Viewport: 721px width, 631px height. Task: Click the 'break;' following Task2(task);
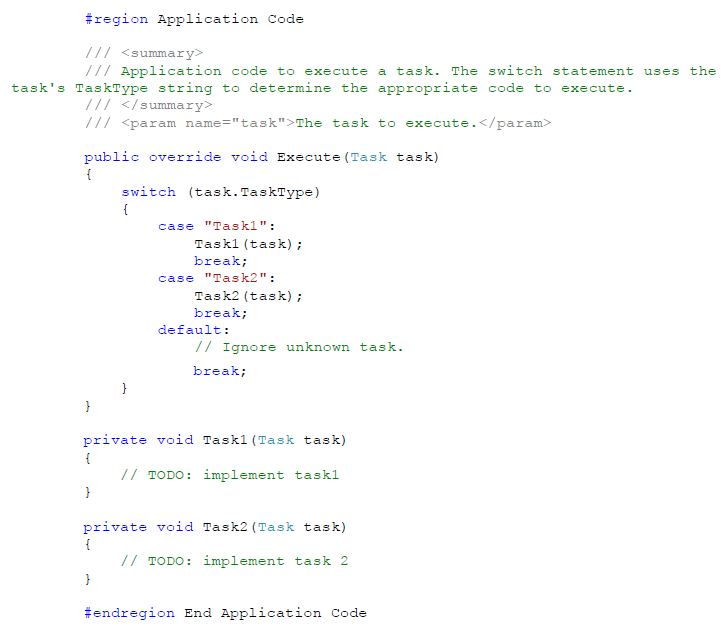(x=221, y=313)
